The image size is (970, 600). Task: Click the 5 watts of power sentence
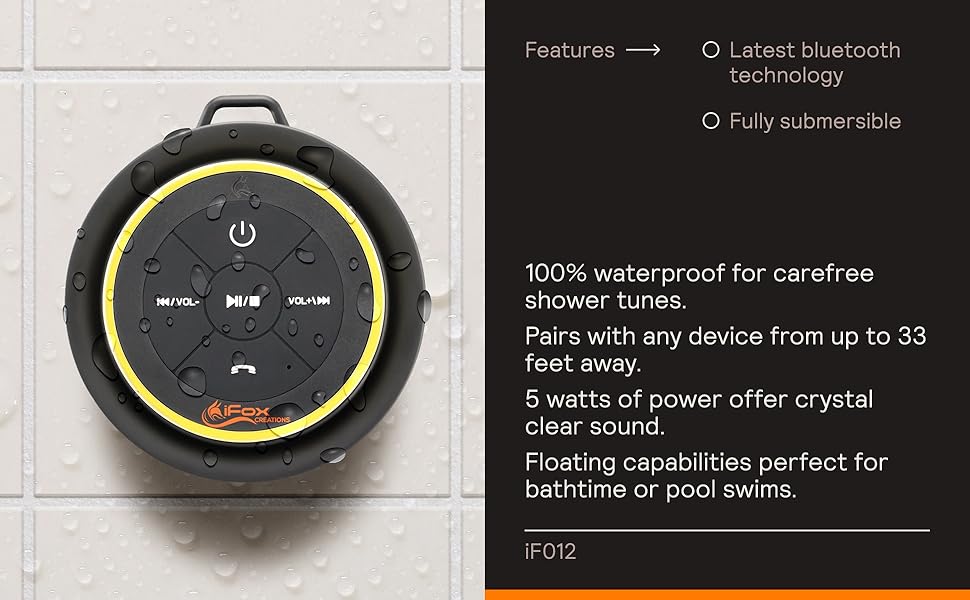[698, 413]
